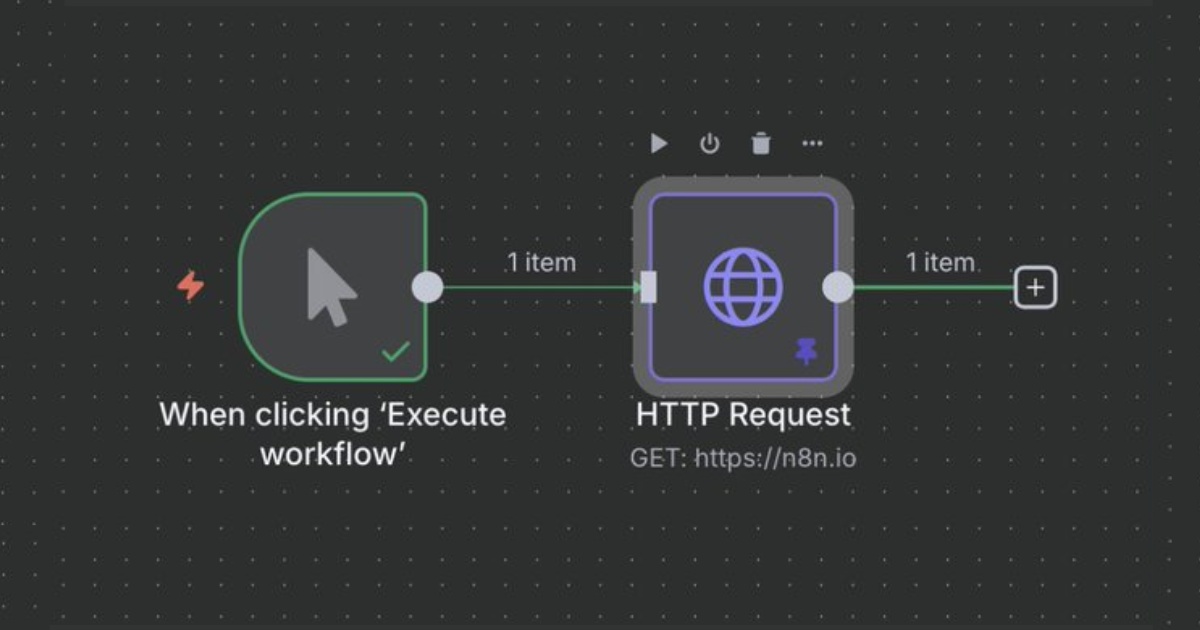The height and width of the screenshot is (630, 1200).
Task: Add a new node with the plus button
Action: (x=1034, y=287)
